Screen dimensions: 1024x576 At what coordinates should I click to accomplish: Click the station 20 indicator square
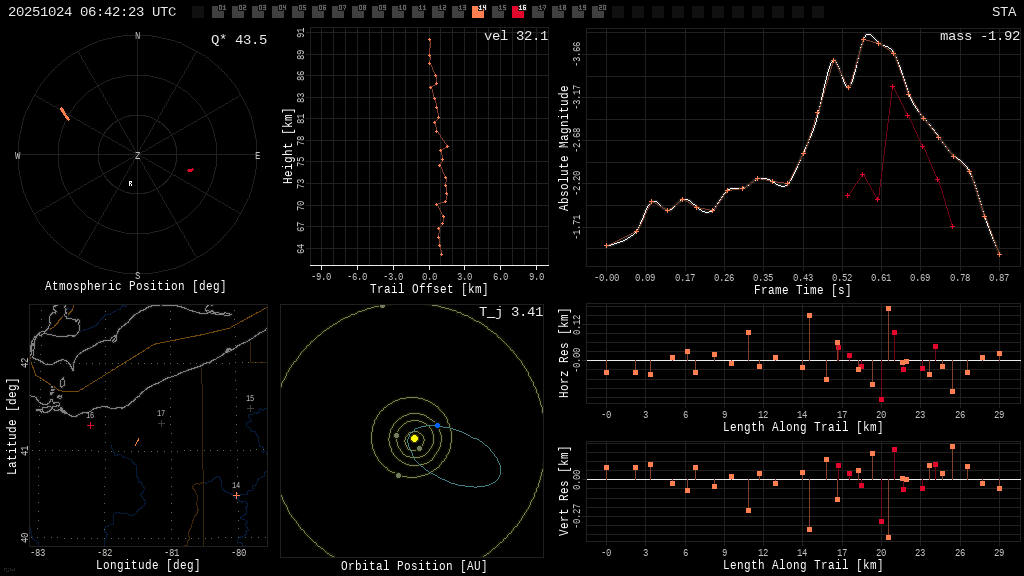coord(598,12)
